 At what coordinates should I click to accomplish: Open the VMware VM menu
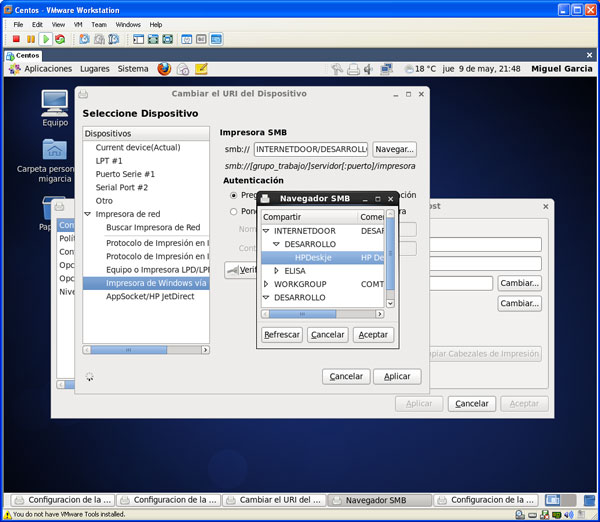[x=78, y=24]
